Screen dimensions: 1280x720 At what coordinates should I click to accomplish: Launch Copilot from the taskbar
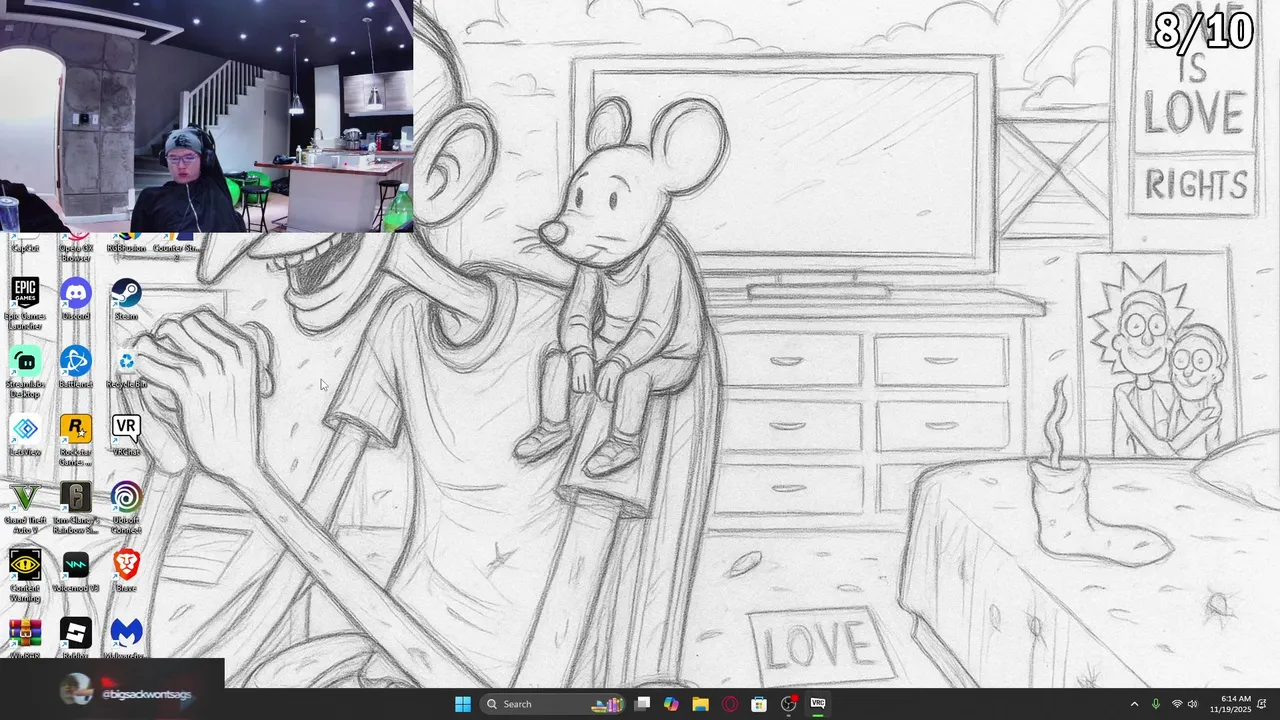click(671, 704)
